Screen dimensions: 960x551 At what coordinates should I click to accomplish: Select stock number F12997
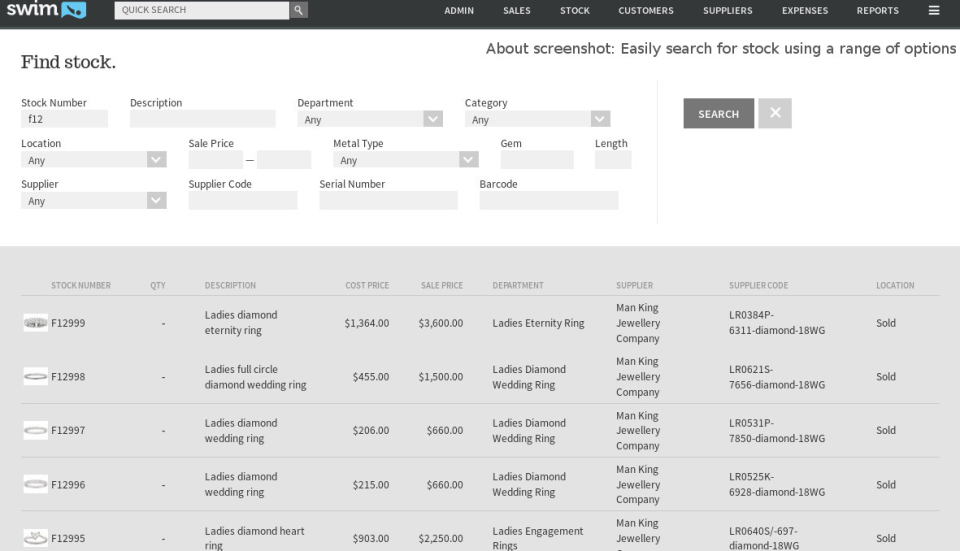68,430
